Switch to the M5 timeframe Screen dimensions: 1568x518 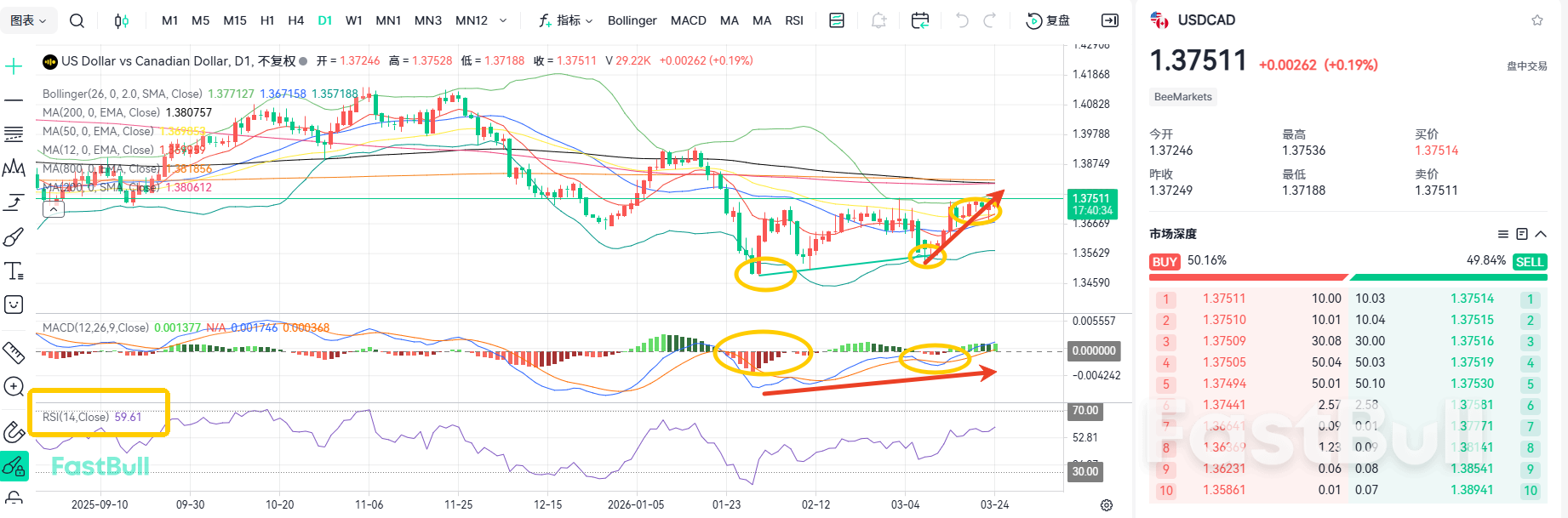[201, 20]
